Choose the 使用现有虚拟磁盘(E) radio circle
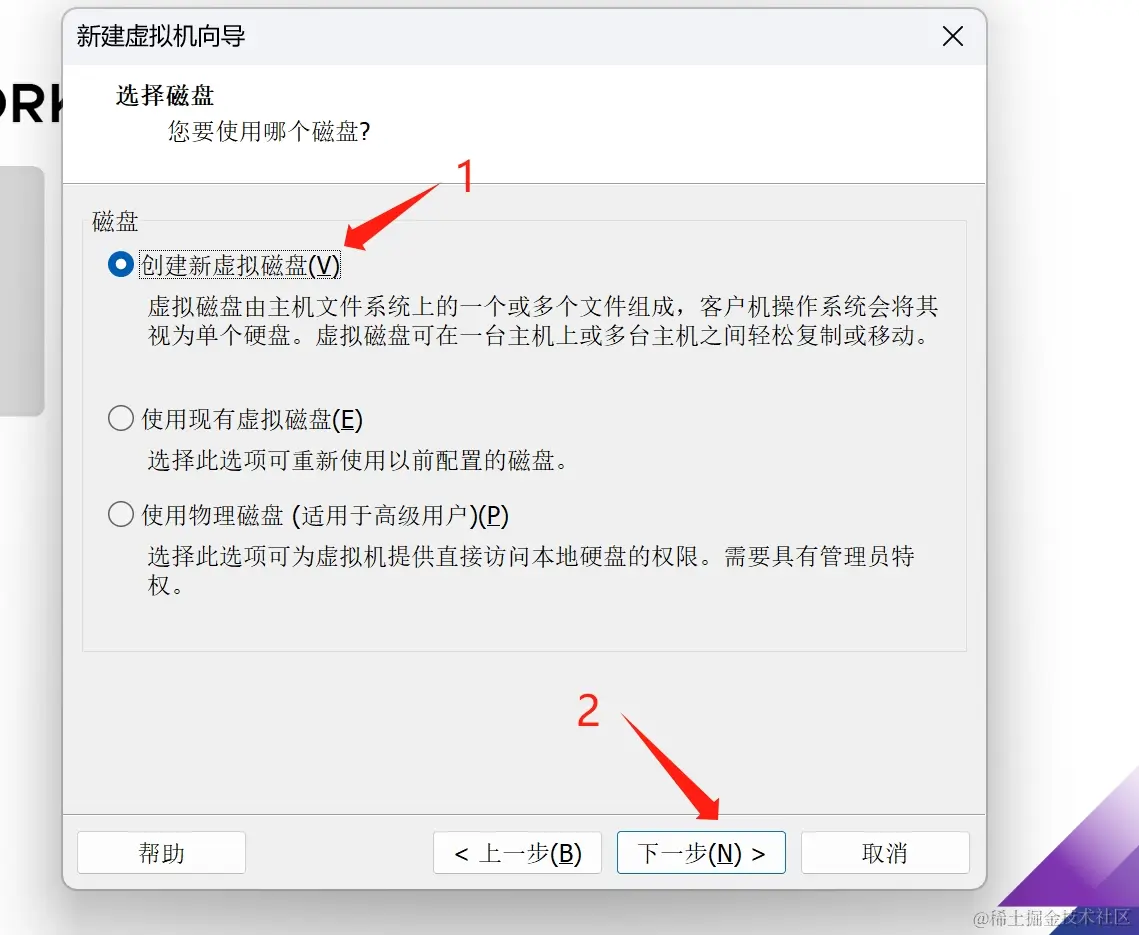The width and height of the screenshot is (1139, 935). 121,418
